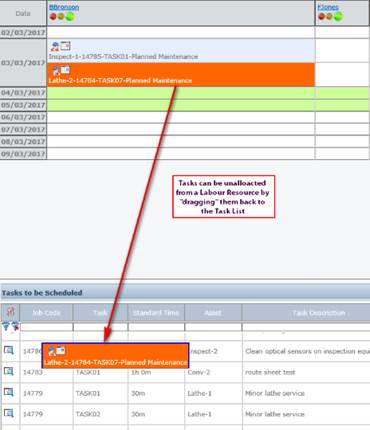Select the red status dot under BBronson

[x=53, y=16]
